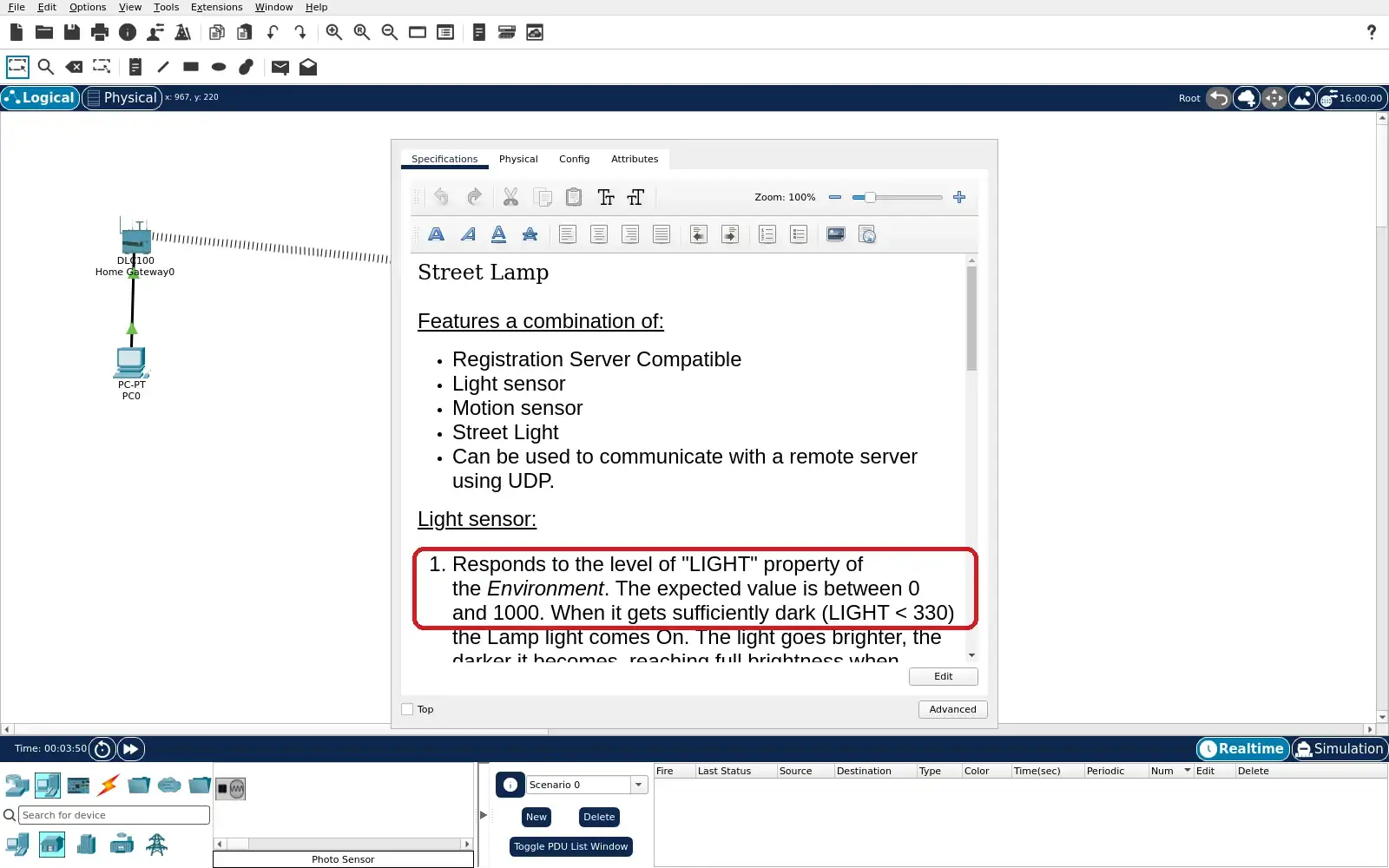Click the Search for device field
Screen dimensions: 1389x868
114,815
